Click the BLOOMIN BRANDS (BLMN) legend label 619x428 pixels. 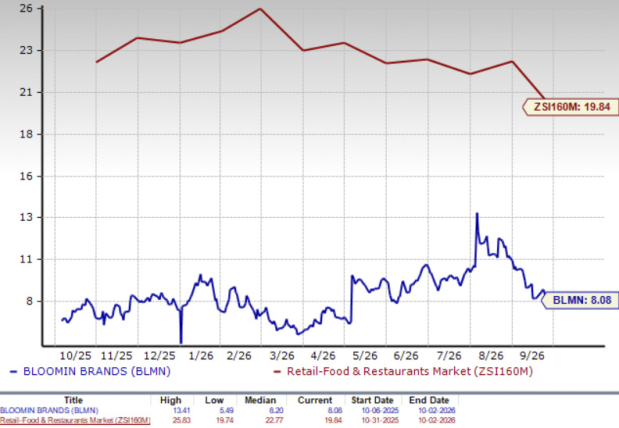tap(97, 372)
